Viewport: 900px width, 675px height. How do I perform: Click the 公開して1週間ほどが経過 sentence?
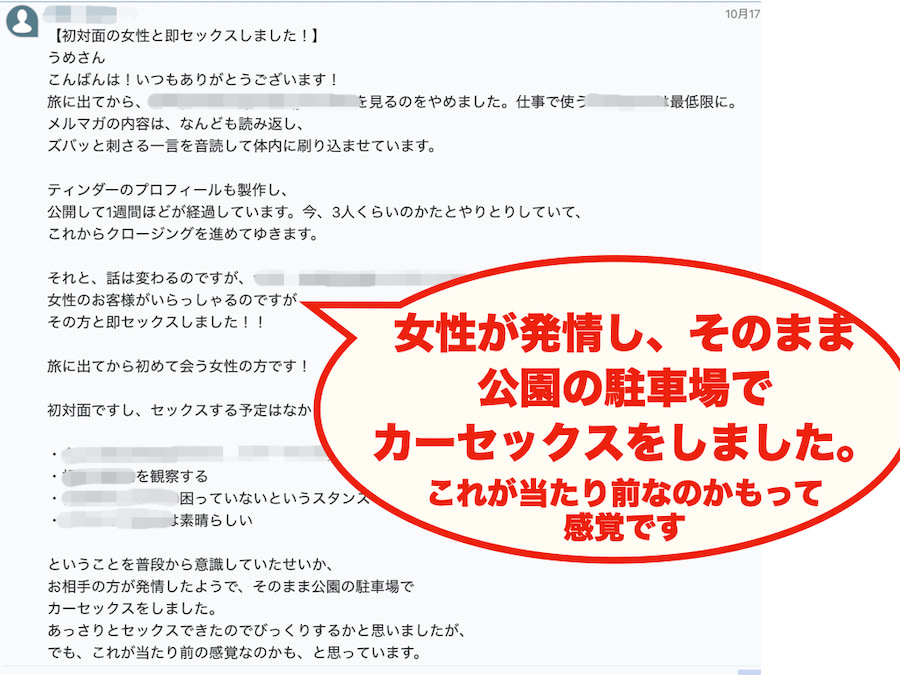point(315,212)
